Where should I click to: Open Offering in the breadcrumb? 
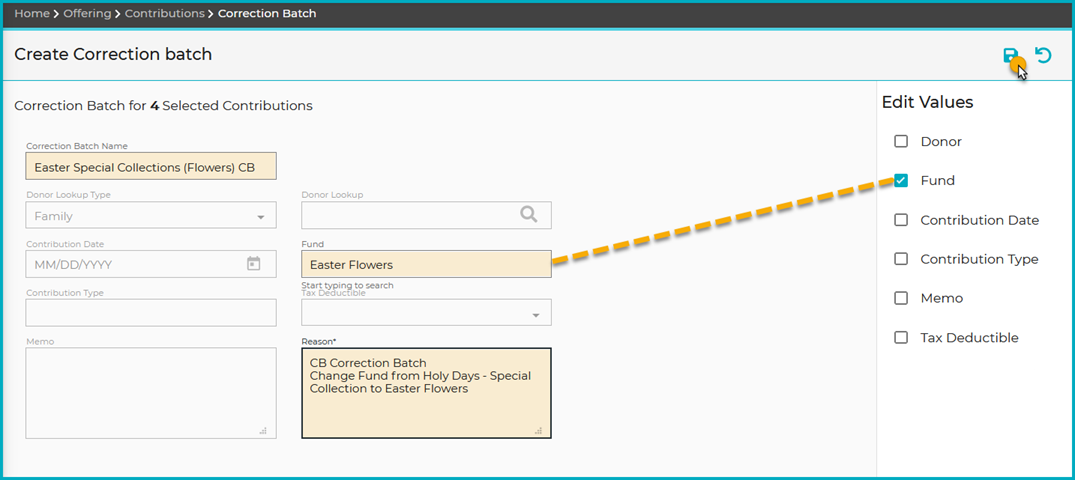coord(87,14)
